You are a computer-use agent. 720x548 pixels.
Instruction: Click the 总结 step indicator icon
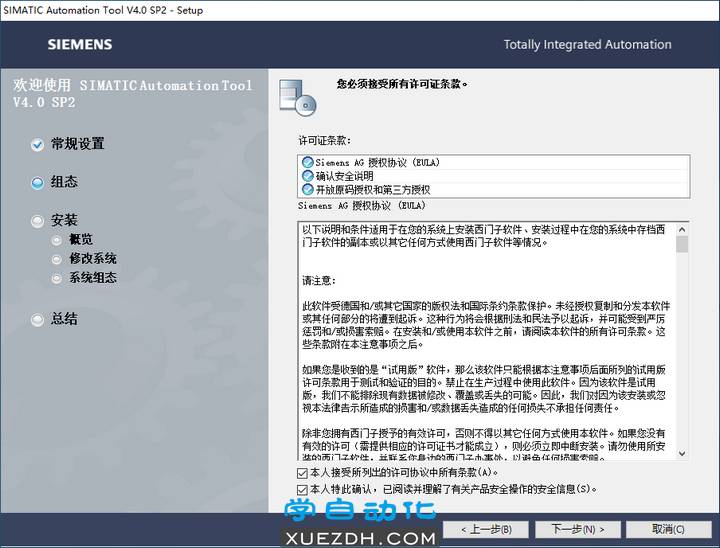coord(37,320)
